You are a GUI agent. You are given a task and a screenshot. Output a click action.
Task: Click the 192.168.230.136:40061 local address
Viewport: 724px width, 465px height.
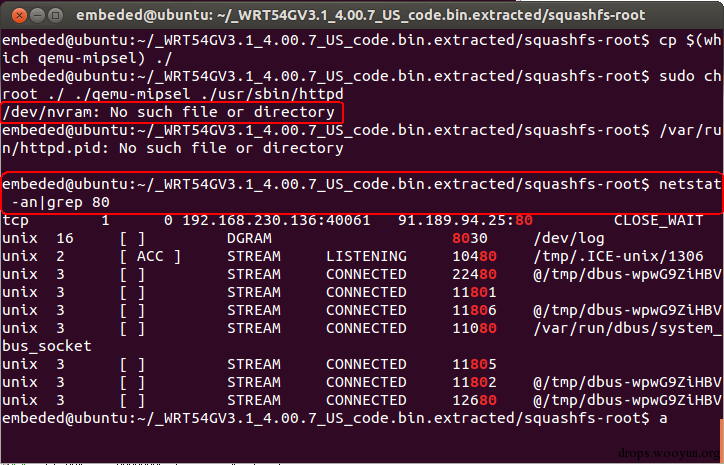point(276,220)
